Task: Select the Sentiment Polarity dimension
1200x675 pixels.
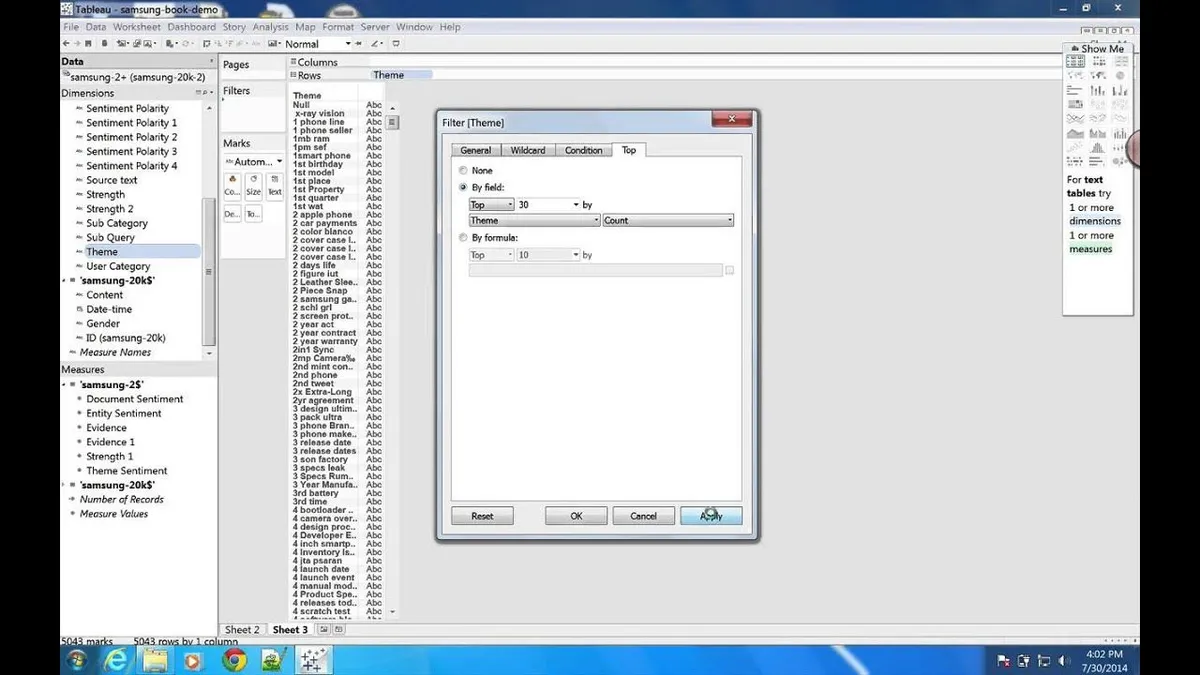Action: (x=127, y=108)
